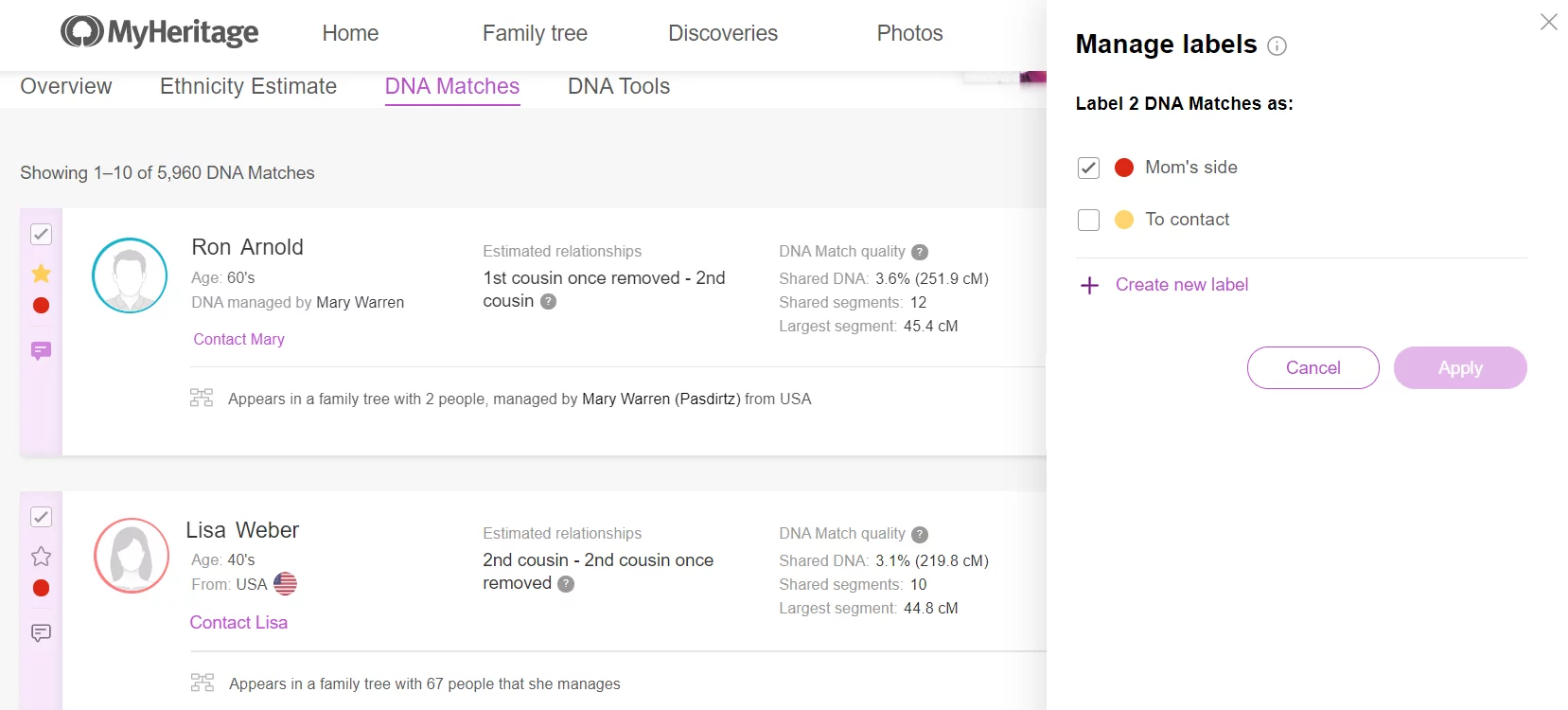The width and height of the screenshot is (1568, 710).
Task: Click the help icon beside Ron Arnold's estimated relationship
Action: coord(548,302)
